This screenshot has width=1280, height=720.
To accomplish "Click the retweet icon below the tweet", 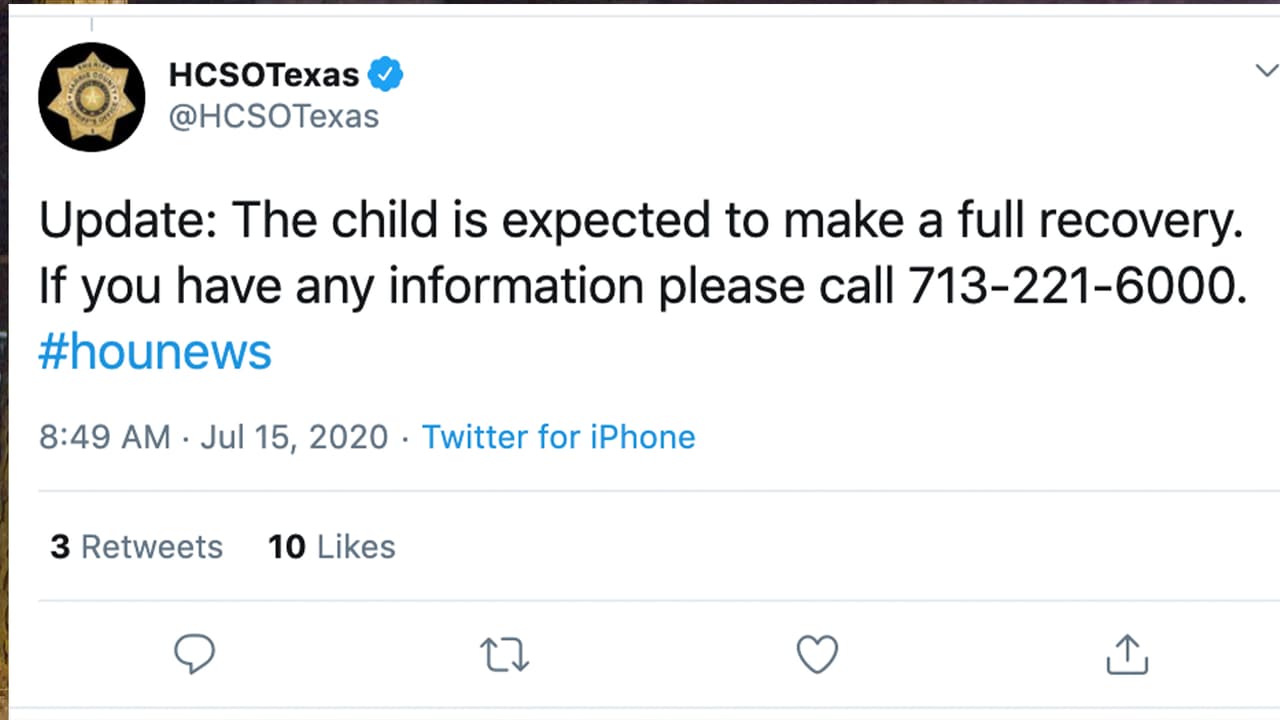I will pyautogui.click(x=504, y=654).
